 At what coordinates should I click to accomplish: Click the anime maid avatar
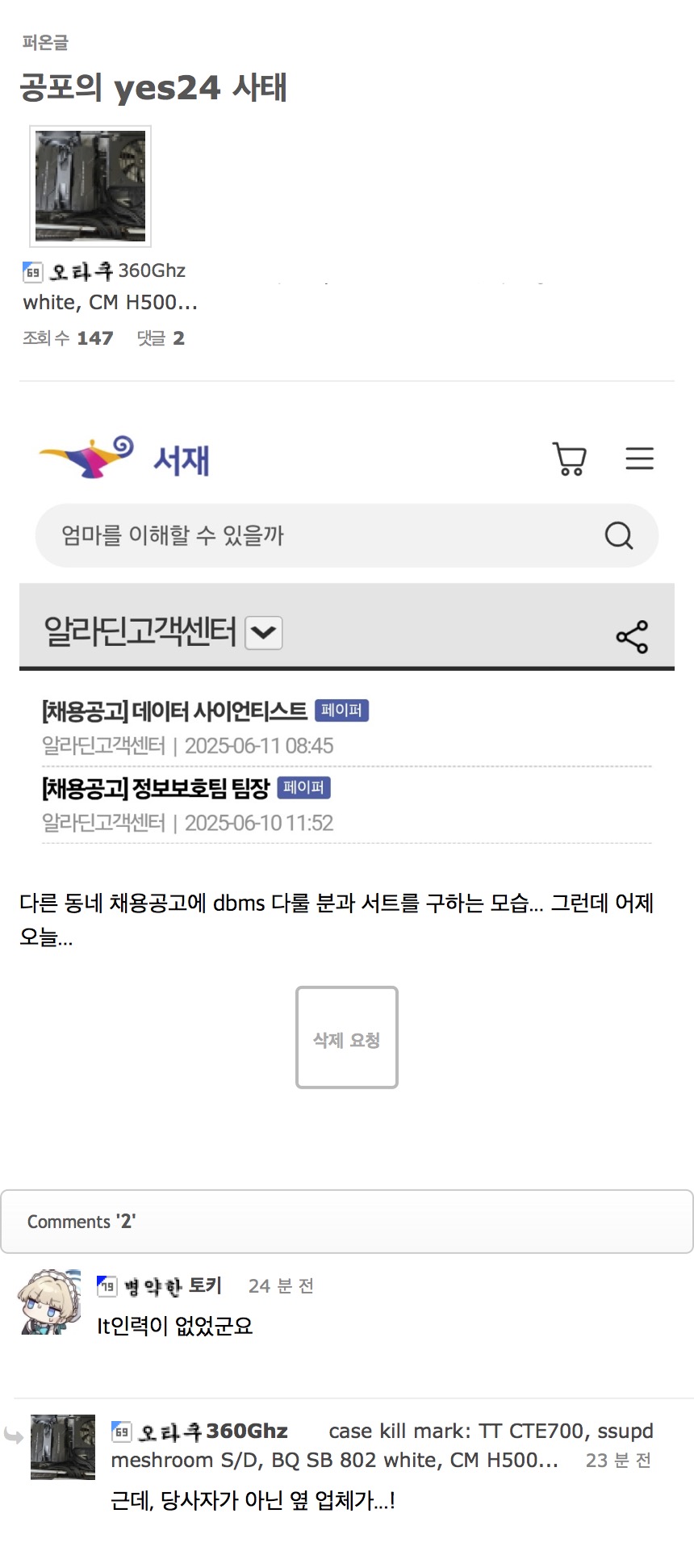pyautogui.click(x=50, y=1302)
